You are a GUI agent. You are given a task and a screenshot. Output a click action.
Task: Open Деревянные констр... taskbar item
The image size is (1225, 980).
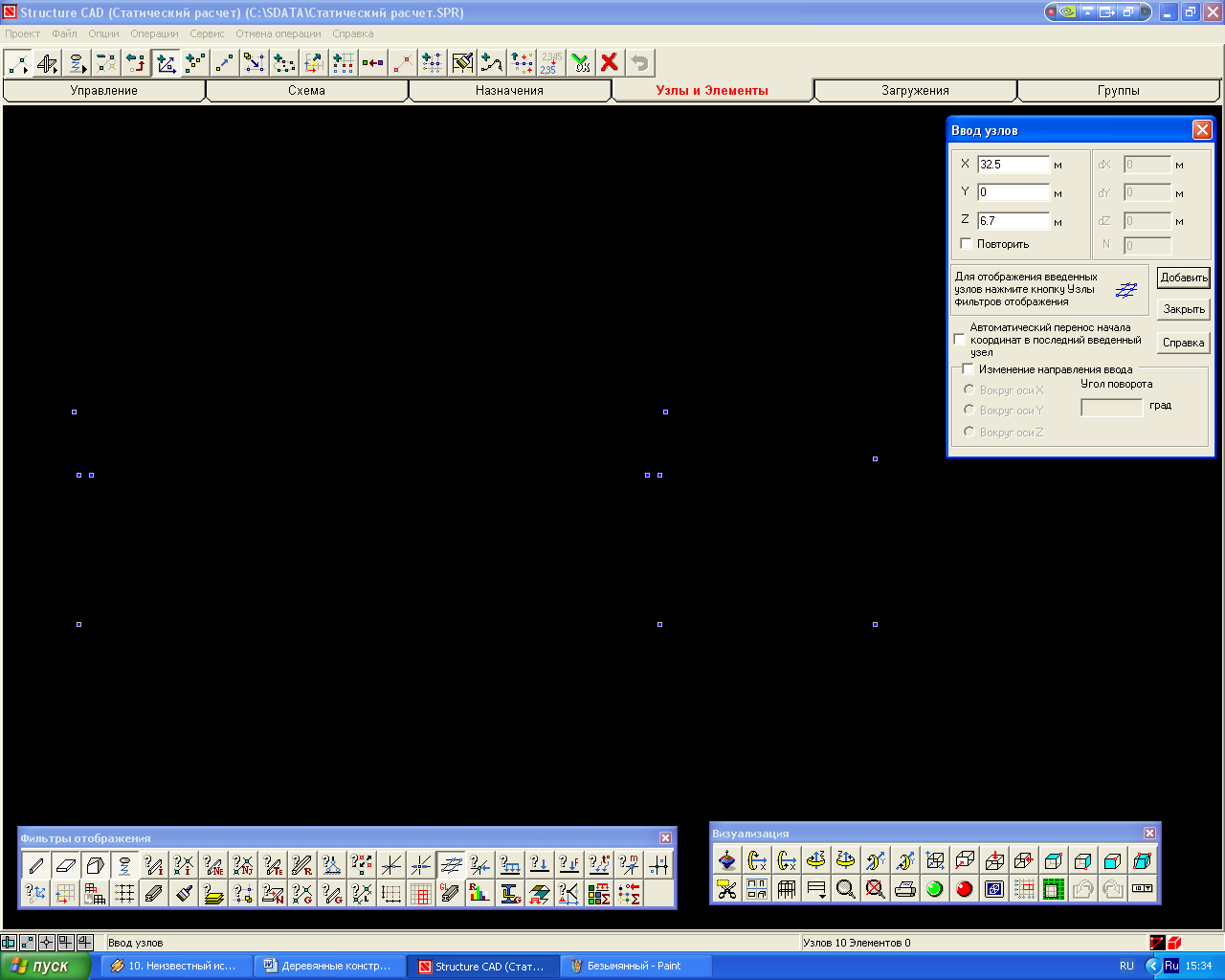click(330, 967)
